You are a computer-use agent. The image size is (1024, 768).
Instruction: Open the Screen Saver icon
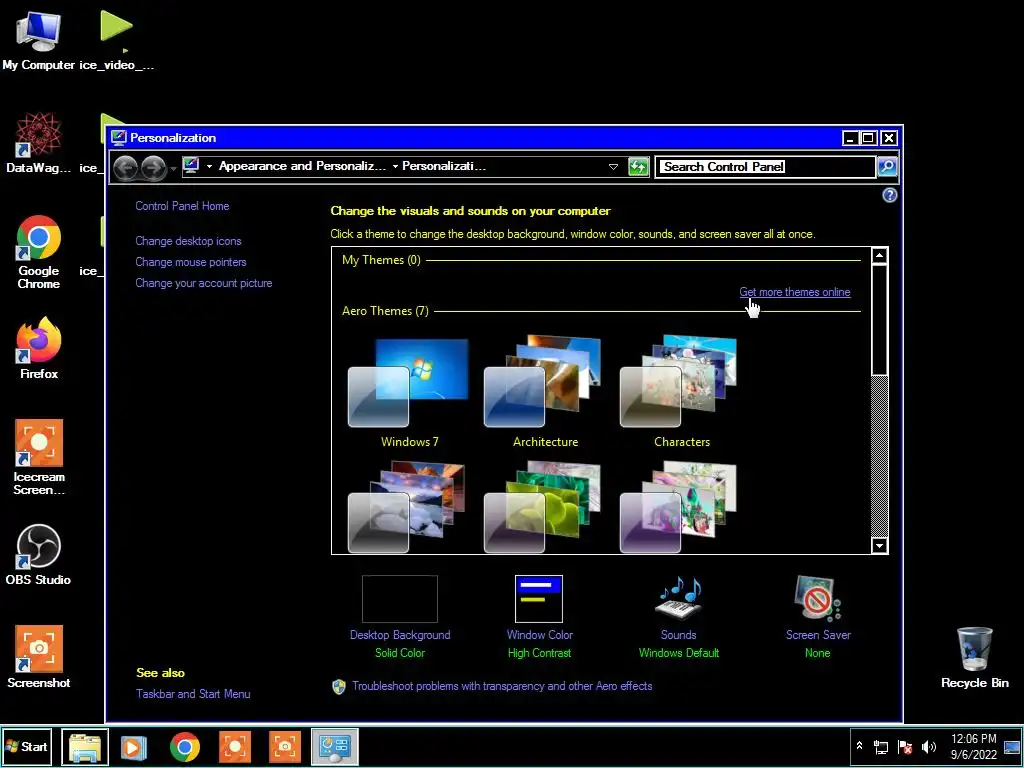point(818,599)
